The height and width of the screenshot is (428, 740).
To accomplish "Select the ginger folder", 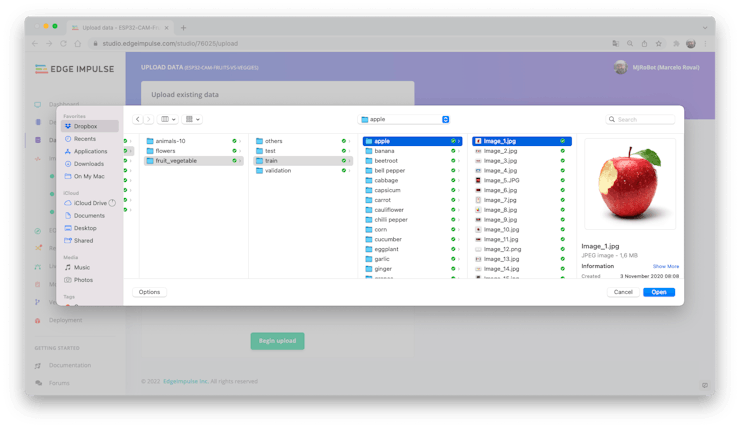I will (x=412, y=269).
